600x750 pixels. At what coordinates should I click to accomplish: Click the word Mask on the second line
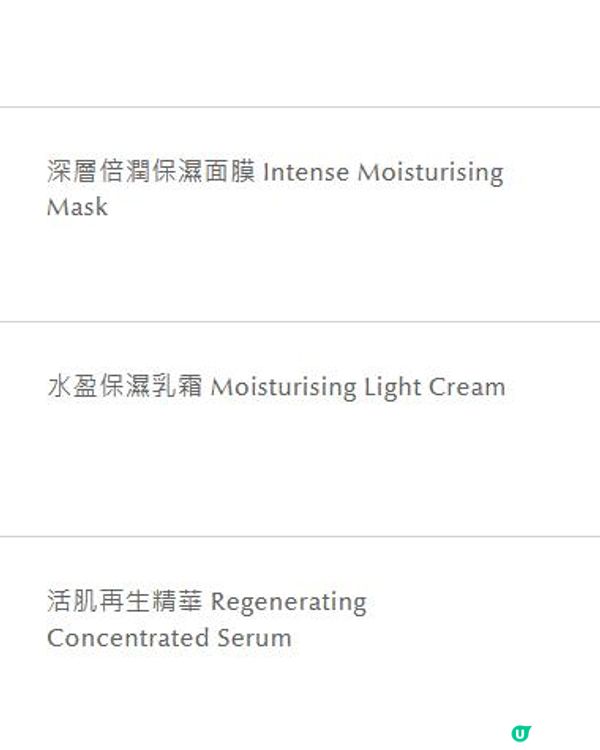(77, 207)
